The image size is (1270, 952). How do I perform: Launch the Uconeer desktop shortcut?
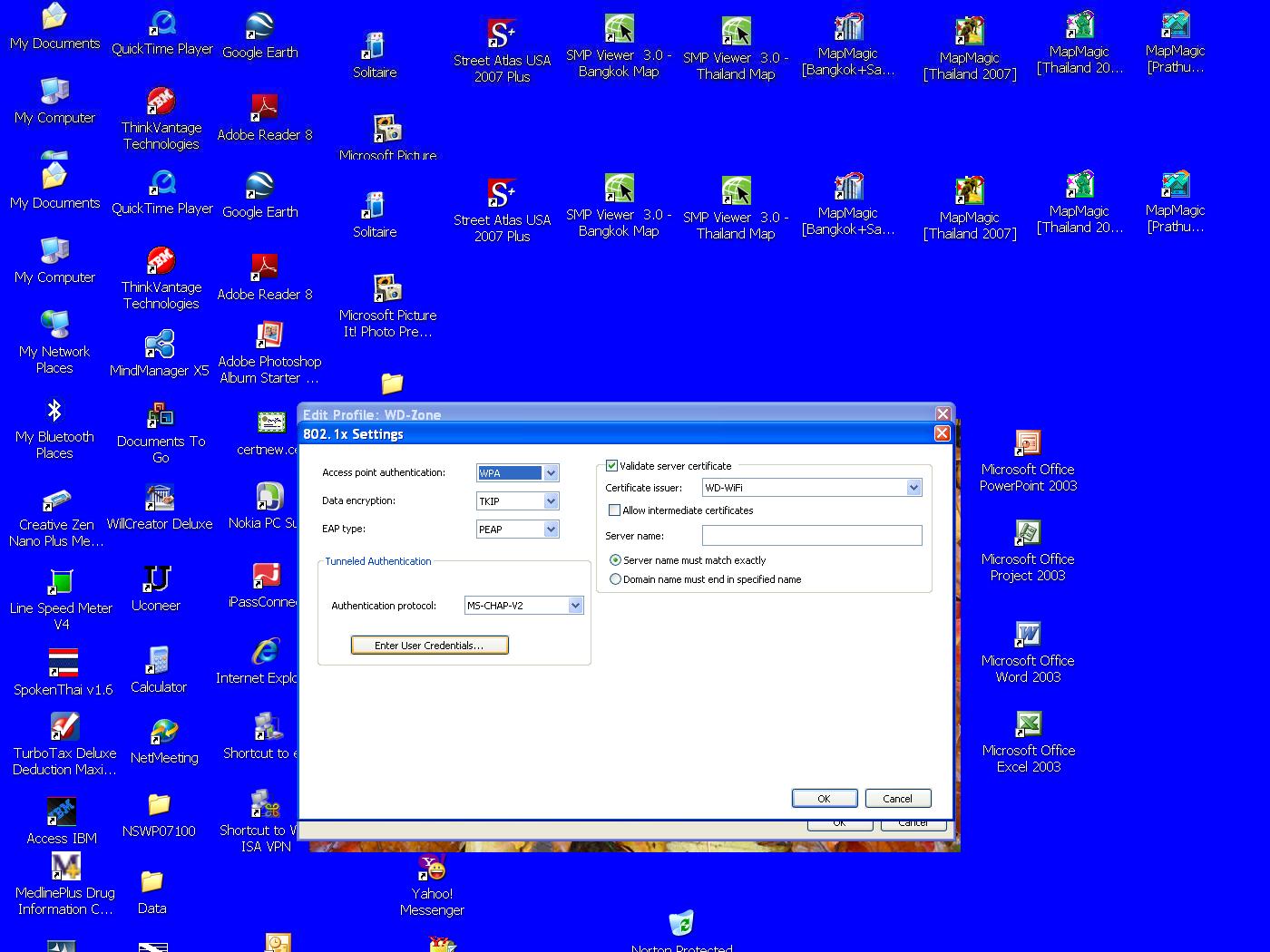[156, 579]
